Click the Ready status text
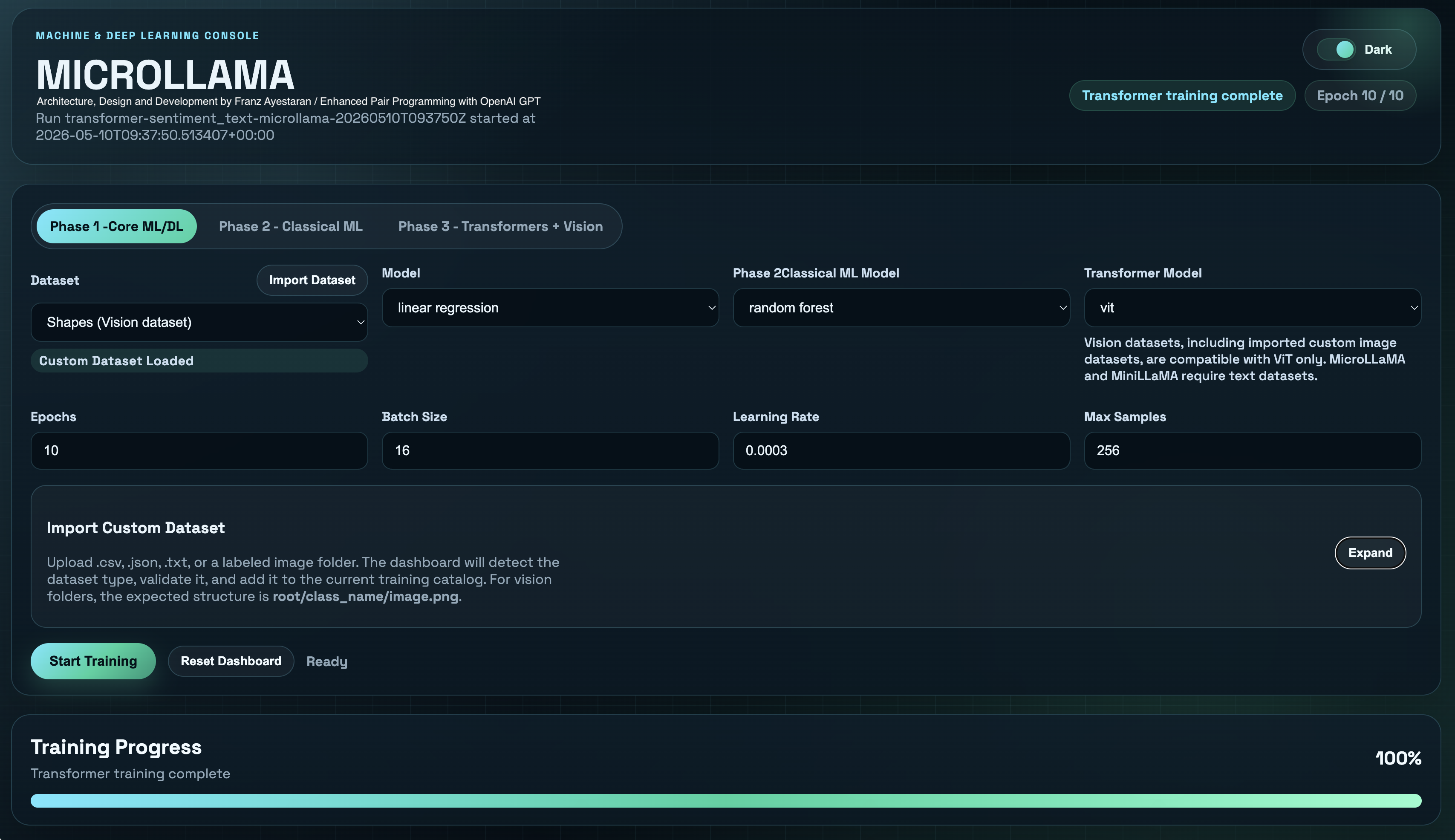 pyautogui.click(x=326, y=662)
